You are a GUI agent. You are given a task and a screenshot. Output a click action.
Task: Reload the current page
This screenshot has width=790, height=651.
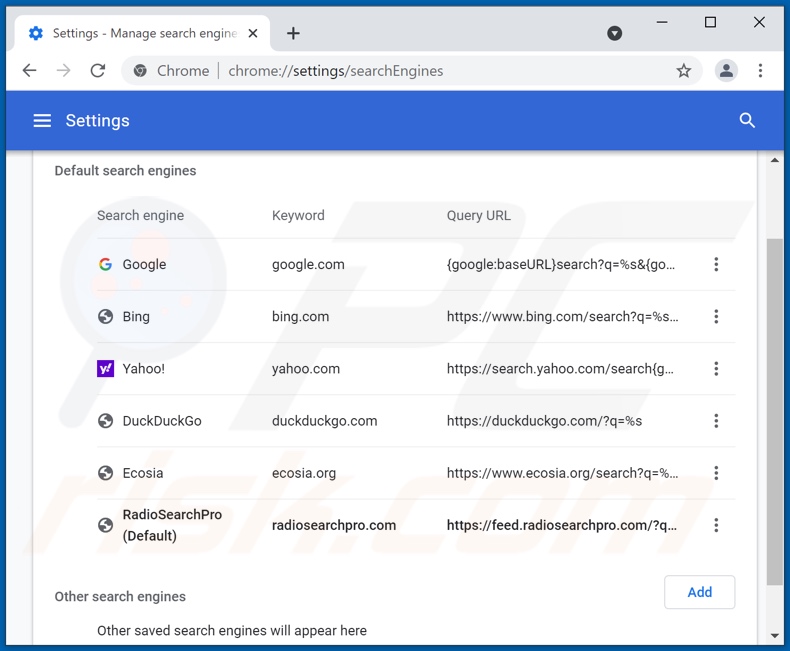click(x=98, y=71)
